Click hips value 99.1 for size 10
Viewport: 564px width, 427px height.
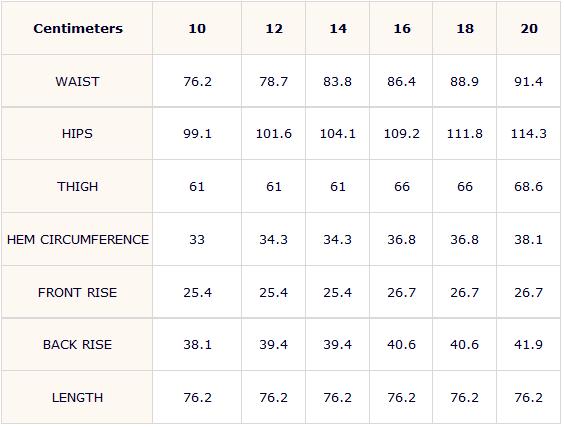point(197,134)
